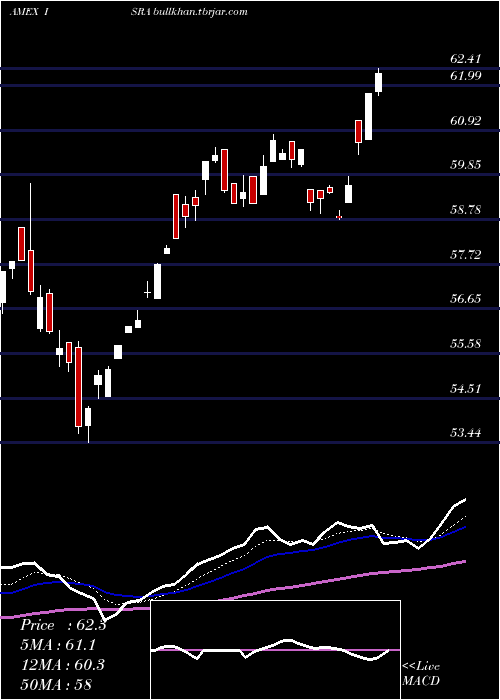Click the last white candlestick near 62.41
The height and width of the screenshot is (700, 500).
[x=379, y=82]
